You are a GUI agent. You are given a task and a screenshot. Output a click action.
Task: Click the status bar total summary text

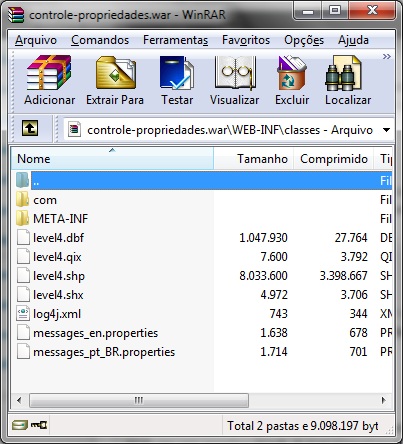coord(303,426)
